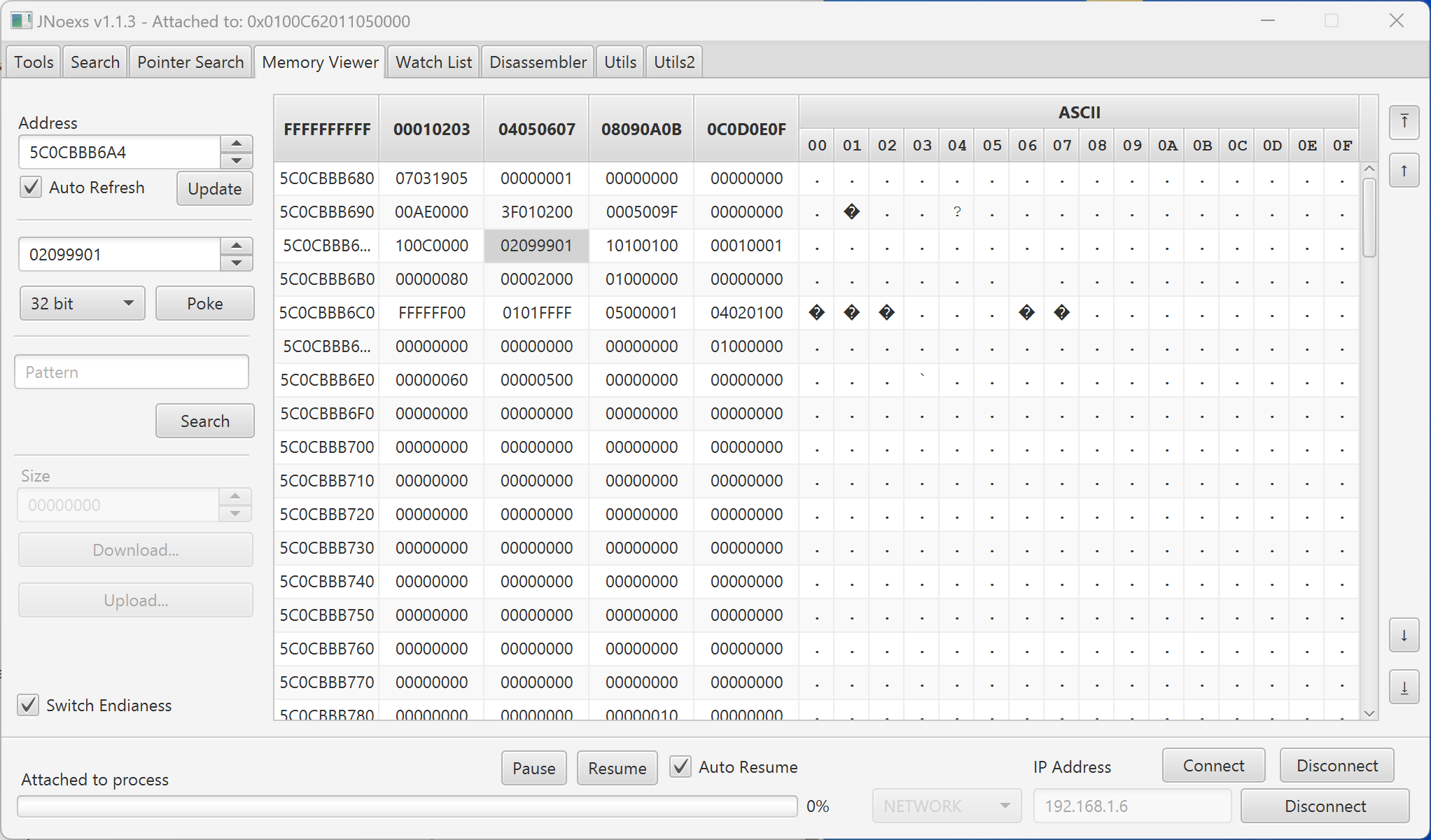Toggle the Switch Endianess checkbox
Image resolution: width=1431 pixels, height=840 pixels.
[x=28, y=705]
